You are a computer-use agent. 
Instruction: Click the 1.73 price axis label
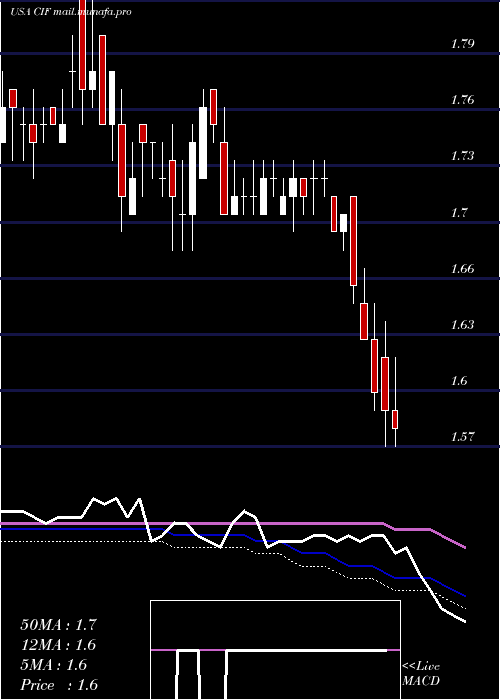(462, 156)
